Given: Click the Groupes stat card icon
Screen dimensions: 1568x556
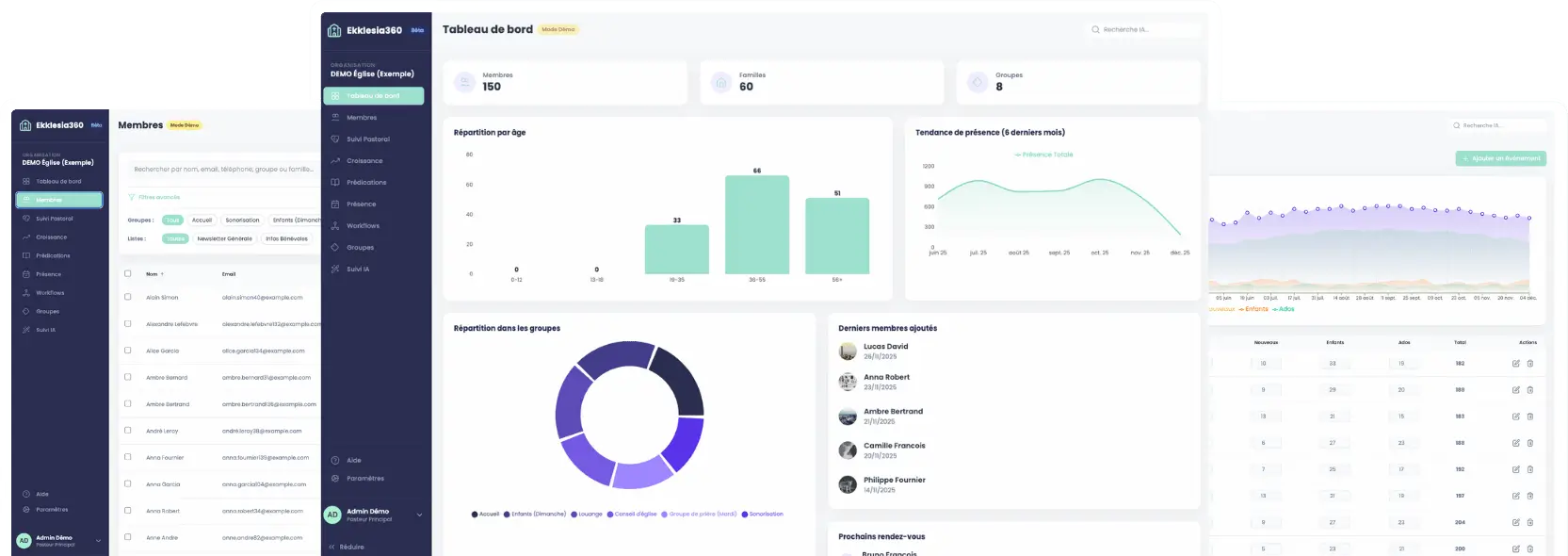Looking at the screenshot, I should click(978, 83).
